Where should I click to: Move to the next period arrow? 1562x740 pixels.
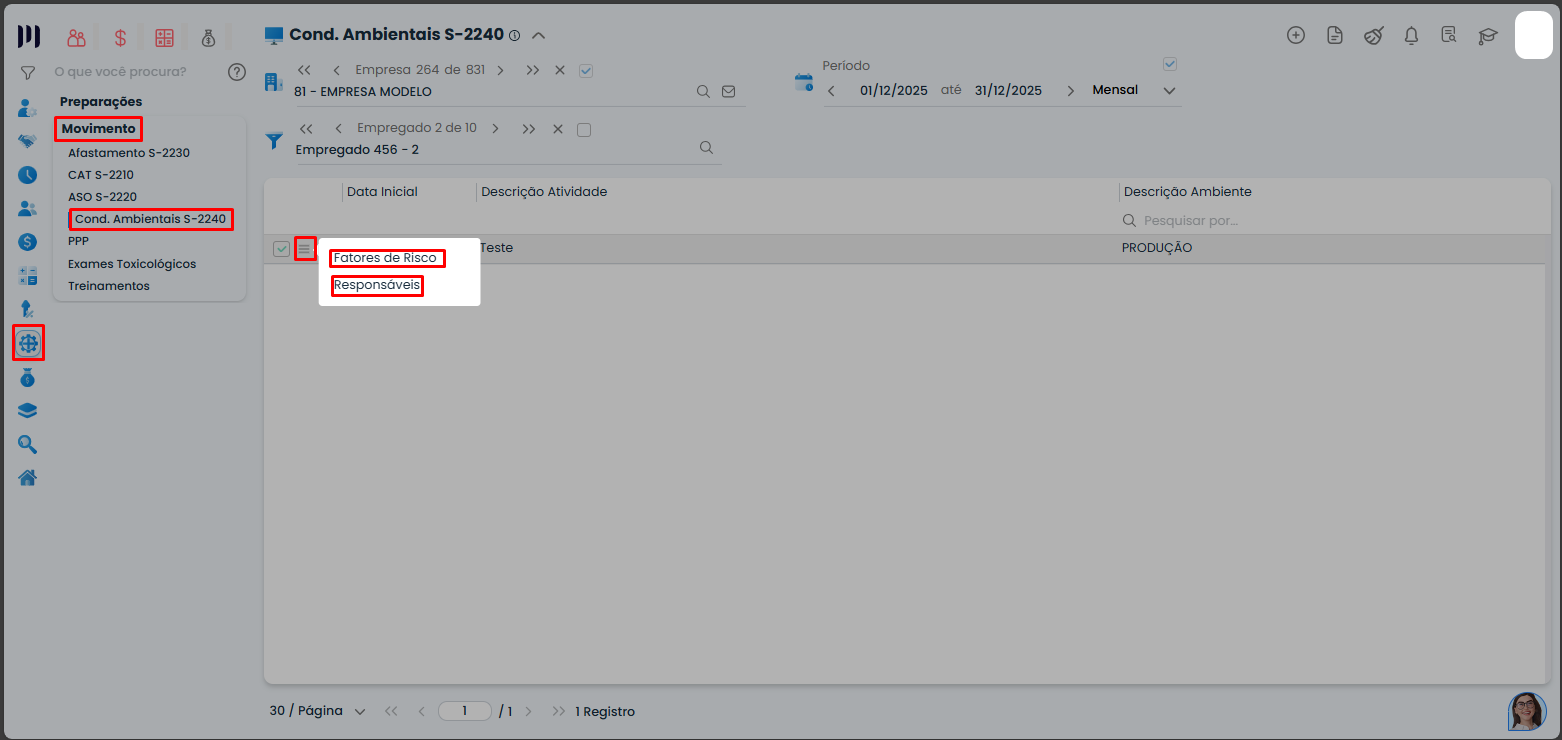point(1071,91)
